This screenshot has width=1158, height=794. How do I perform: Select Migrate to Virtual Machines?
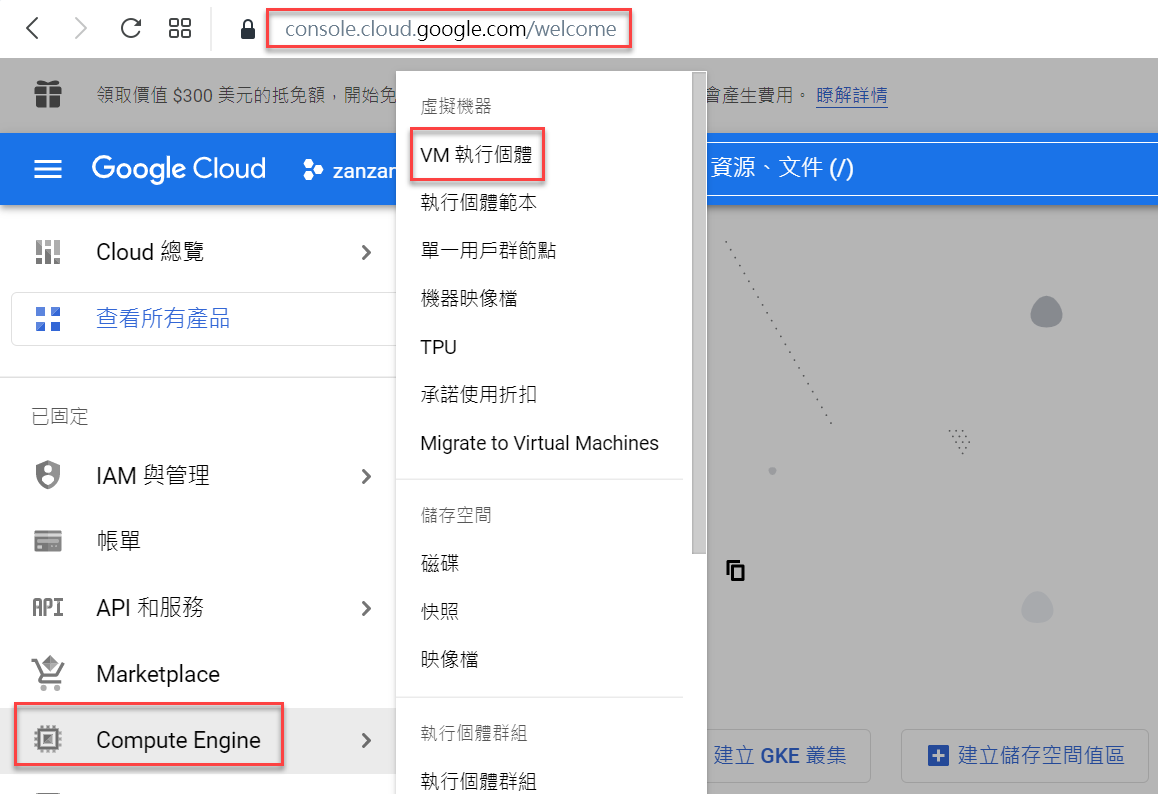(x=539, y=442)
